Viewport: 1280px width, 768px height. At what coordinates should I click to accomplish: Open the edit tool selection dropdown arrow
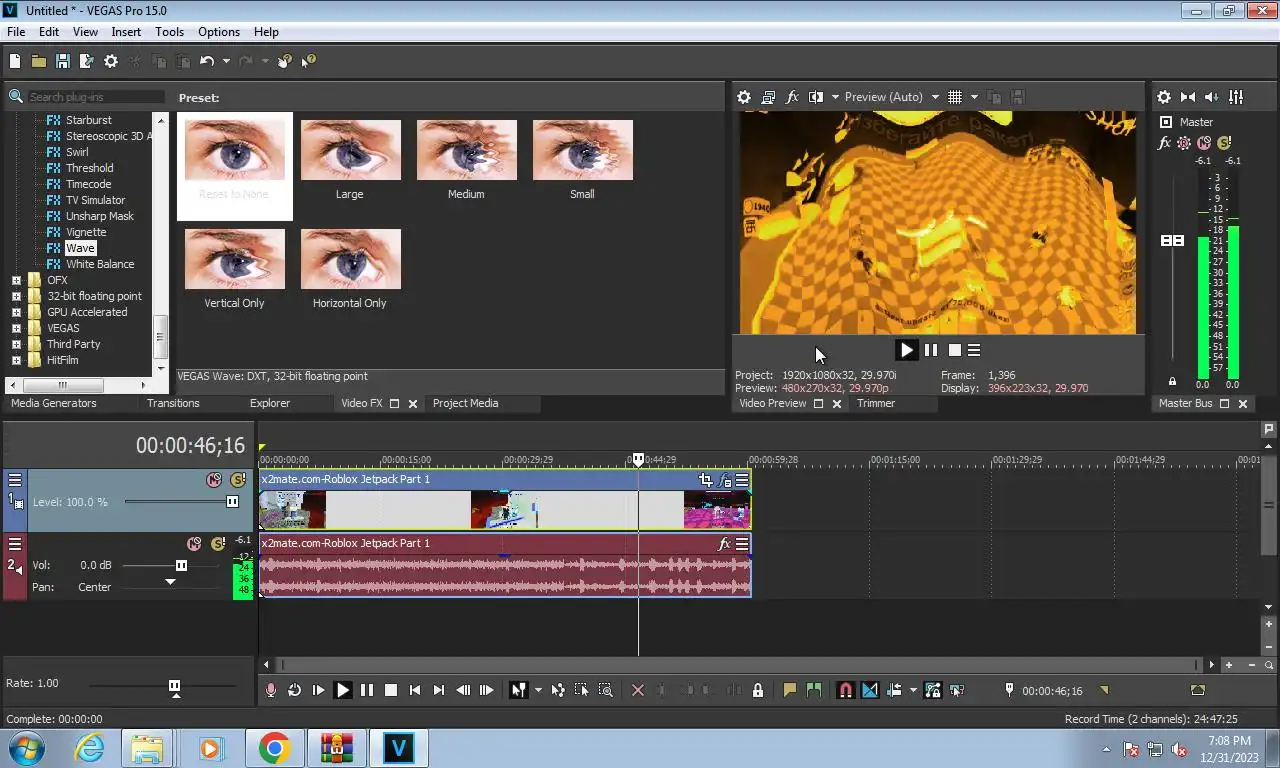point(538,690)
